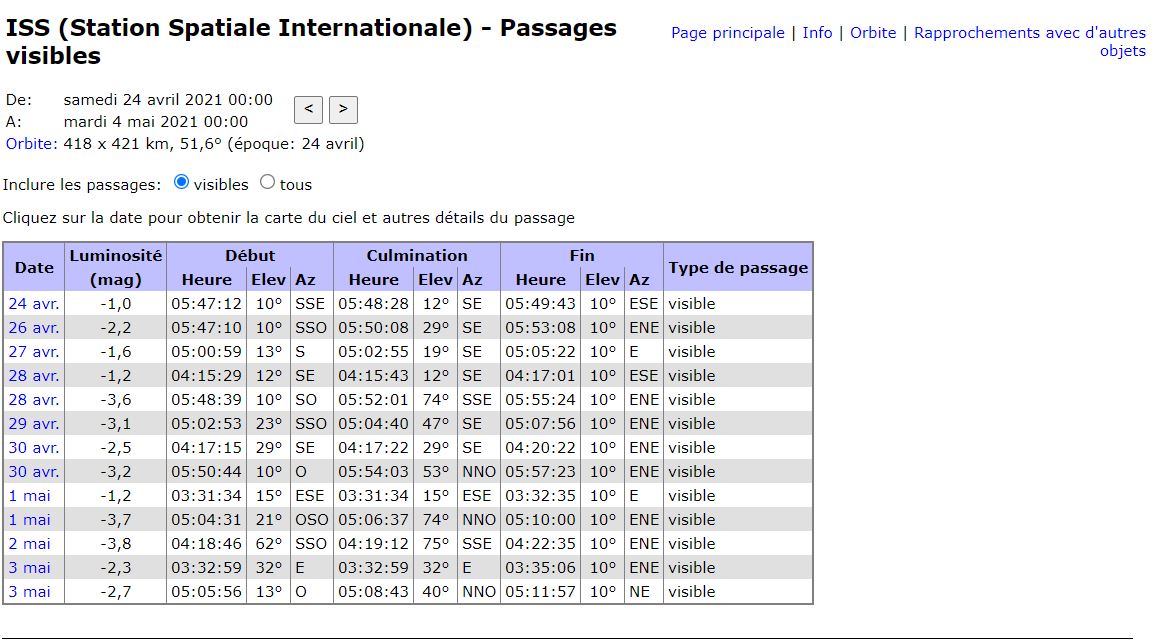Click the Luminosité (mag) column header
This screenshot has height=642, width=1152.
tap(115, 267)
